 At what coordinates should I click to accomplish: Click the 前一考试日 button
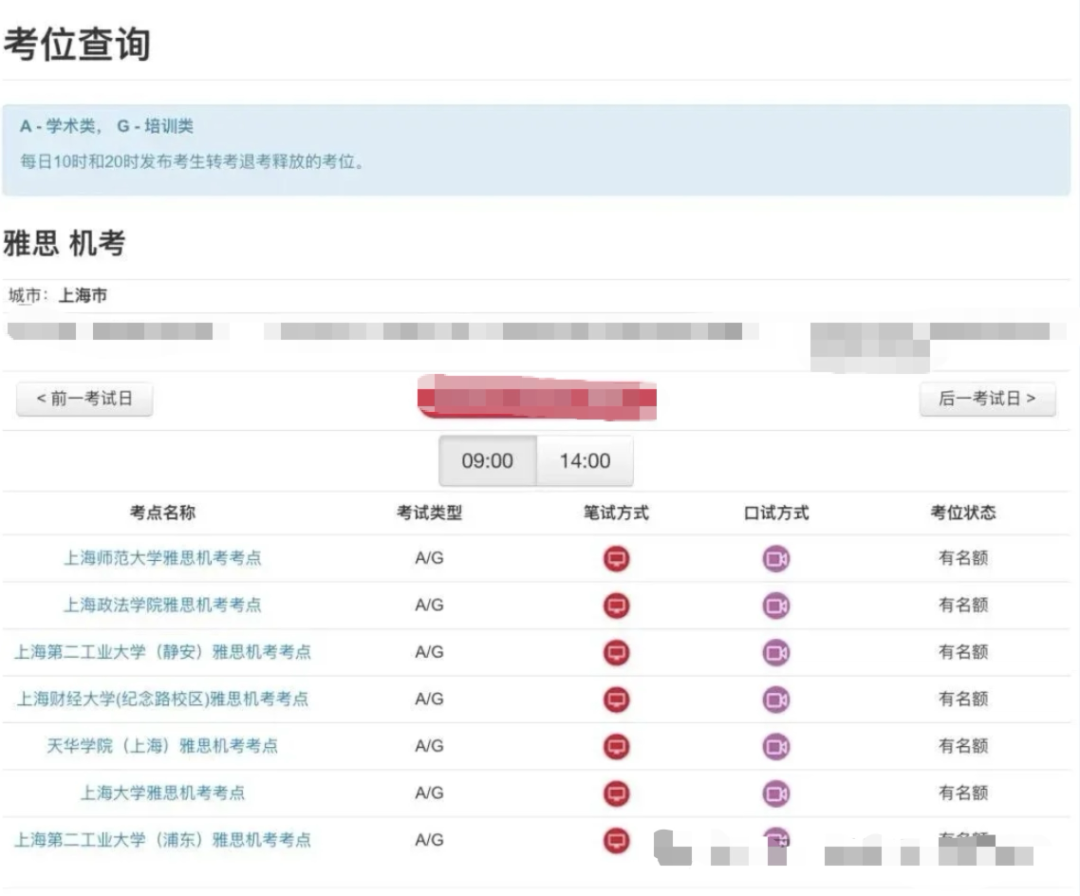pyautogui.click(x=84, y=398)
